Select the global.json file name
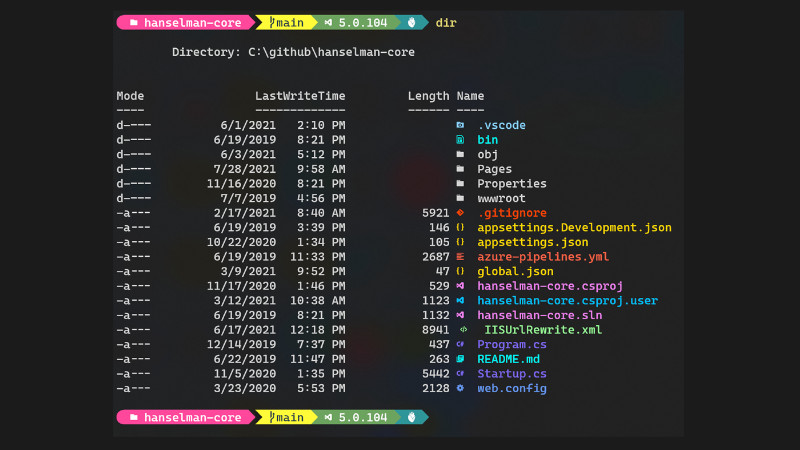 [x=515, y=271]
